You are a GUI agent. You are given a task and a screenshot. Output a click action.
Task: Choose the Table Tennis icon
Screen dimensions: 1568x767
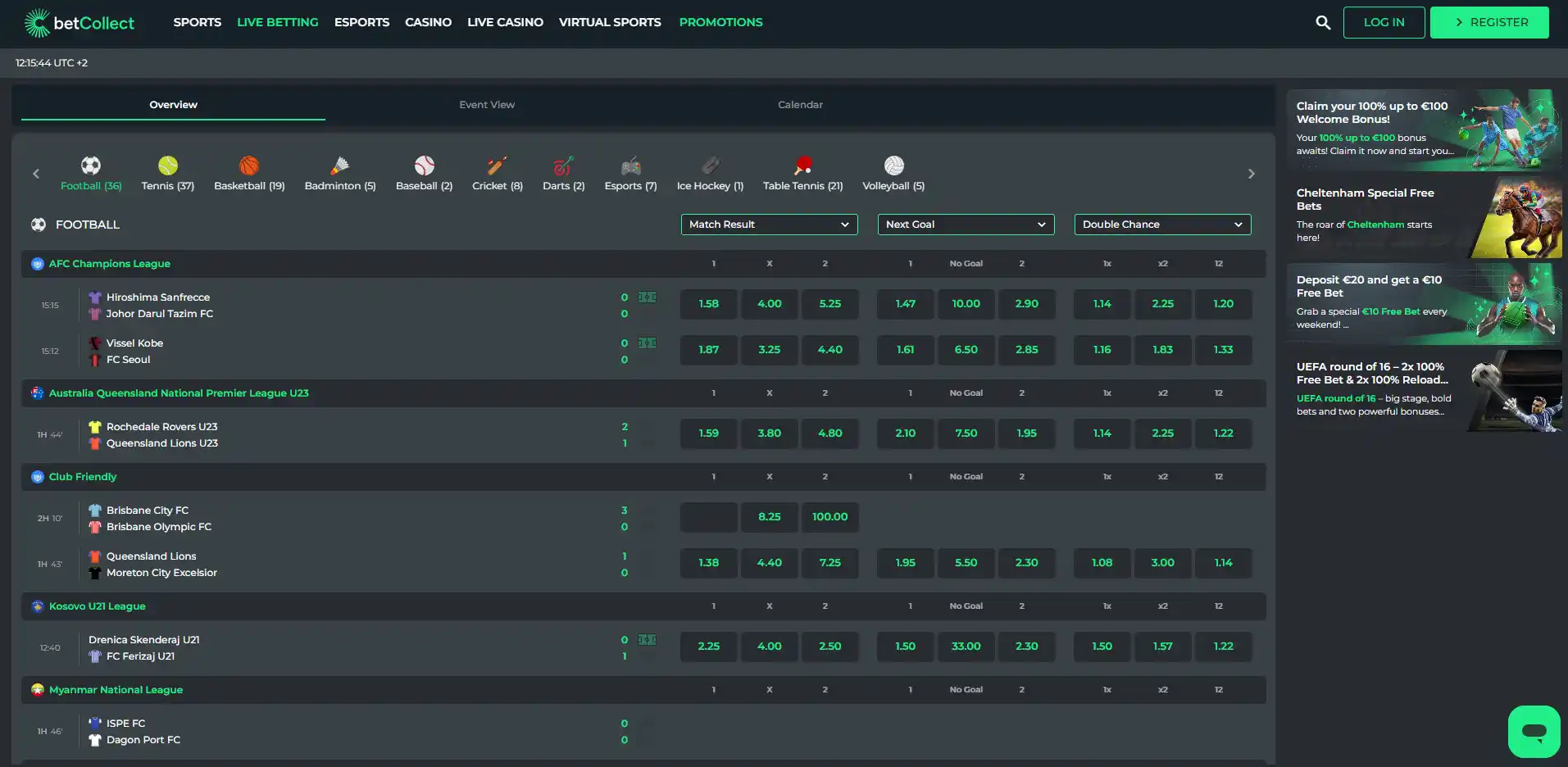(x=802, y=166)
